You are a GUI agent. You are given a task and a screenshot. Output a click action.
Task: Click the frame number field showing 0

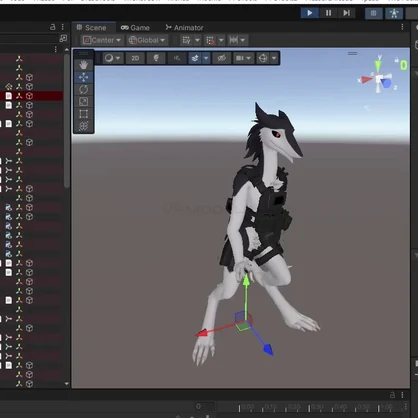(205, 406)
